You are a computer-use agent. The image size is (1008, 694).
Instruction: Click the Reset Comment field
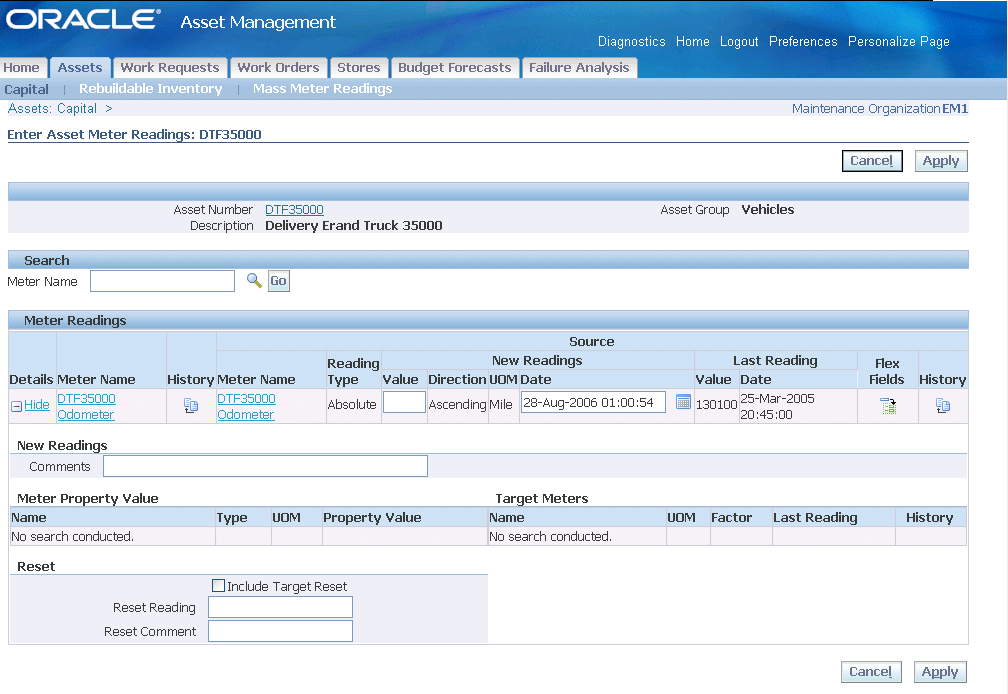click(280, 631)
